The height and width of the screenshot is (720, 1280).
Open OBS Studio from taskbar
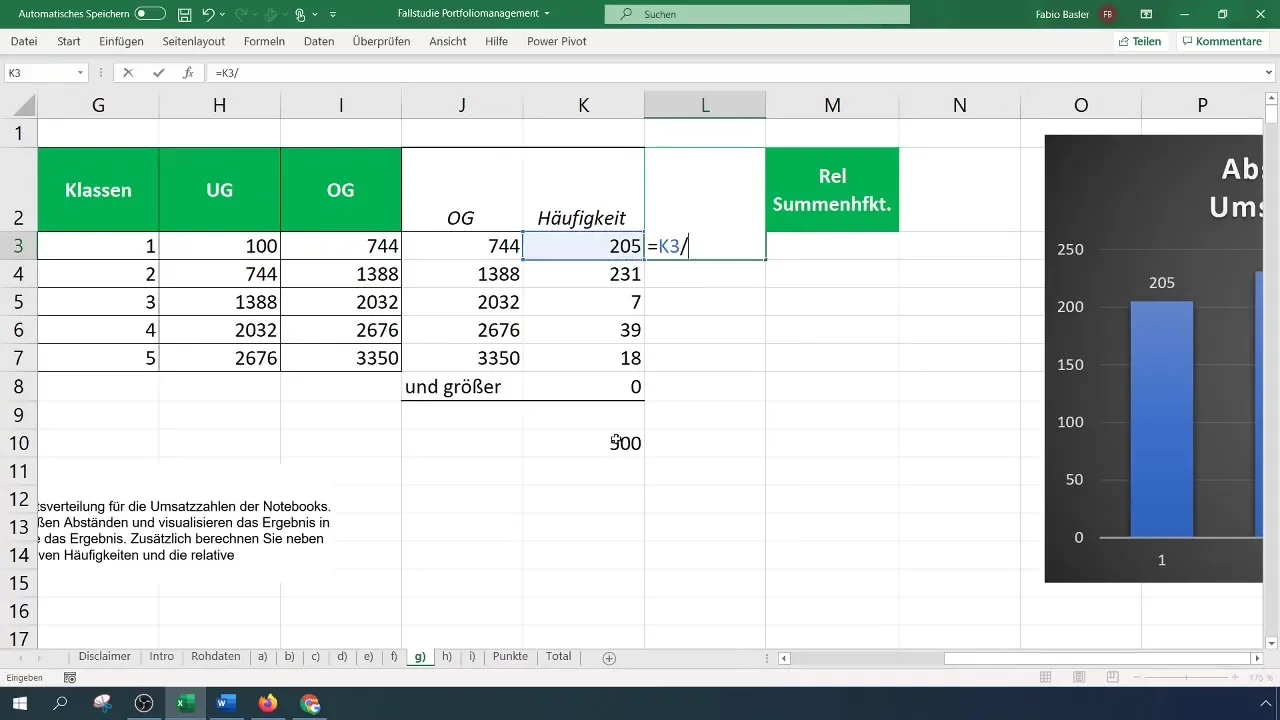[x=144, y=703]
